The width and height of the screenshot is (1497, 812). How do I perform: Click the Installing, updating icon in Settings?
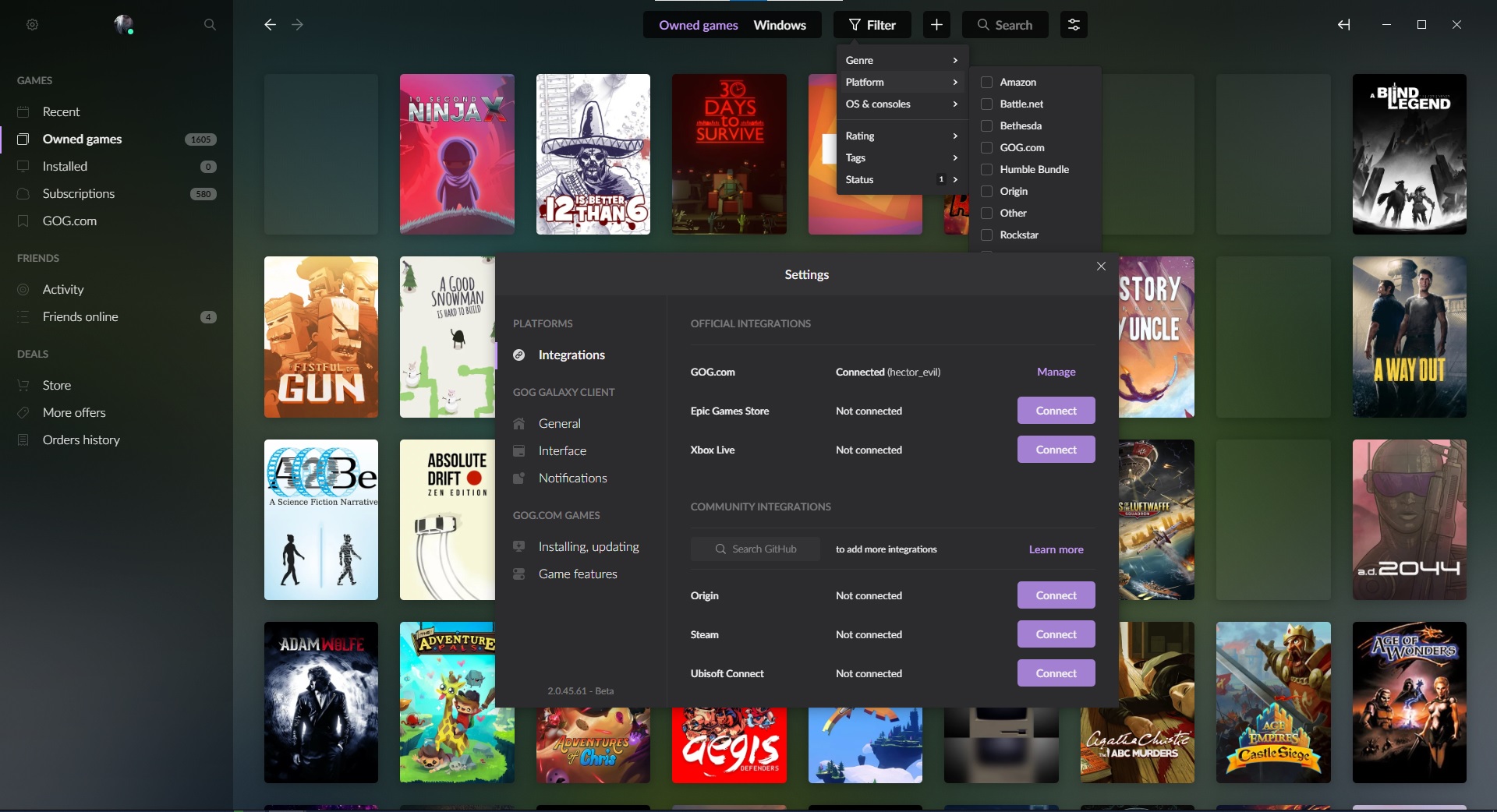pos(519,546)
